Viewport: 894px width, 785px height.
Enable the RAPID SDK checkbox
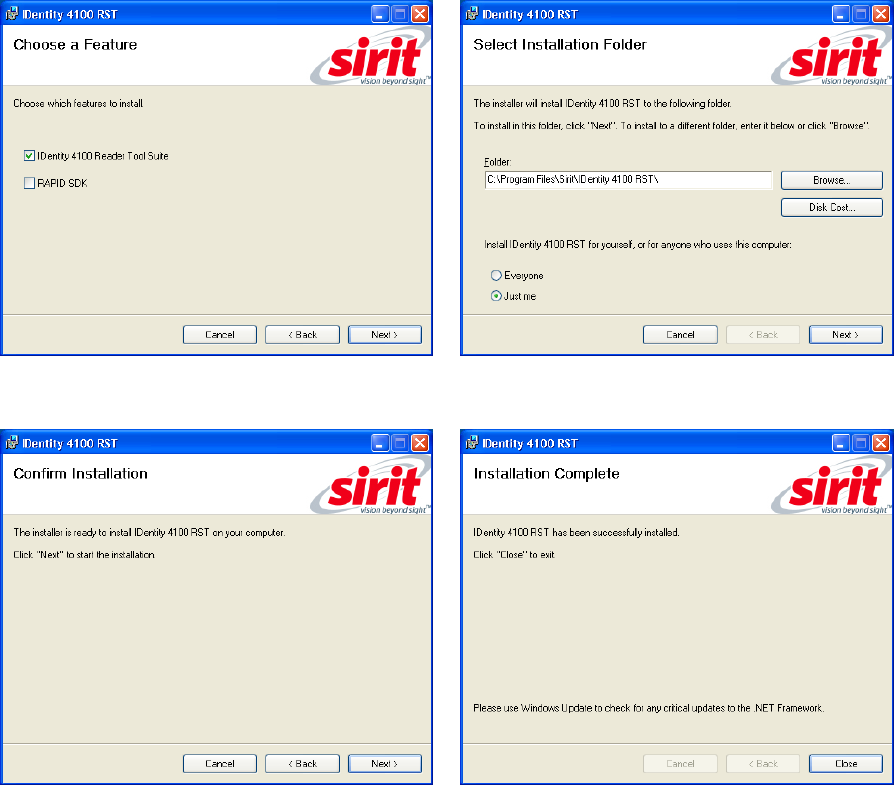click(30, 183)
